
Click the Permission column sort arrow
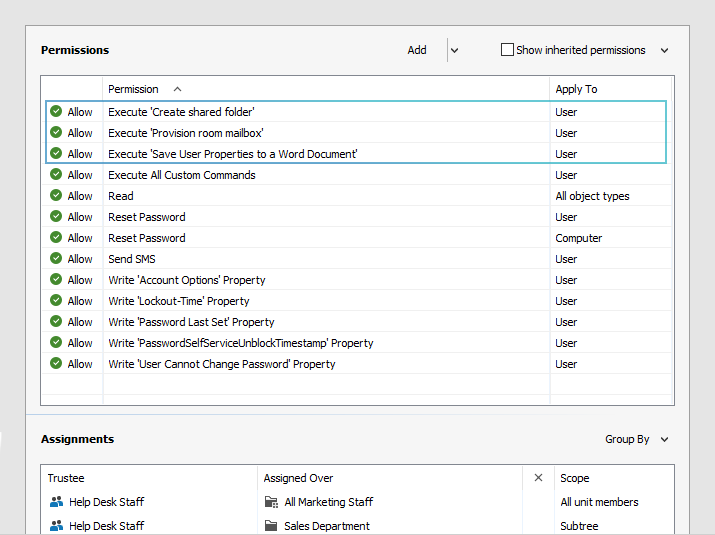coord(177,89)
